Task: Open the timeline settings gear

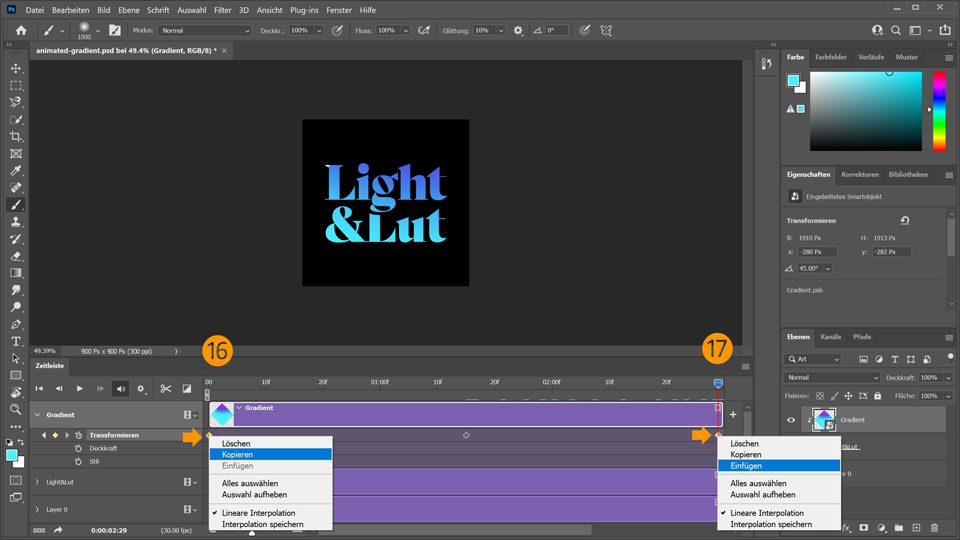Action: tap(141, 388)
